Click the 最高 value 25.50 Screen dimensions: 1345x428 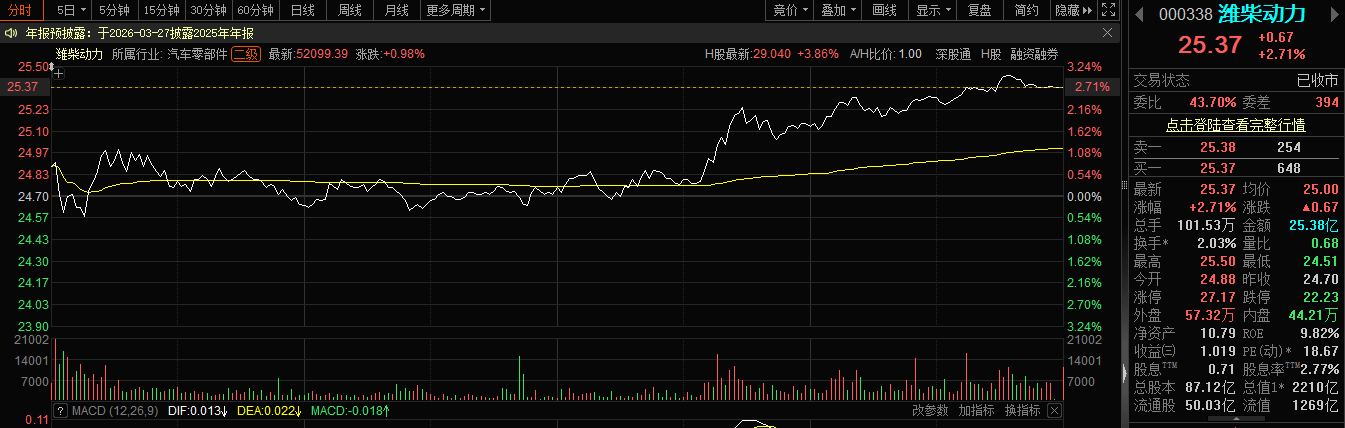pos(1219,261)
